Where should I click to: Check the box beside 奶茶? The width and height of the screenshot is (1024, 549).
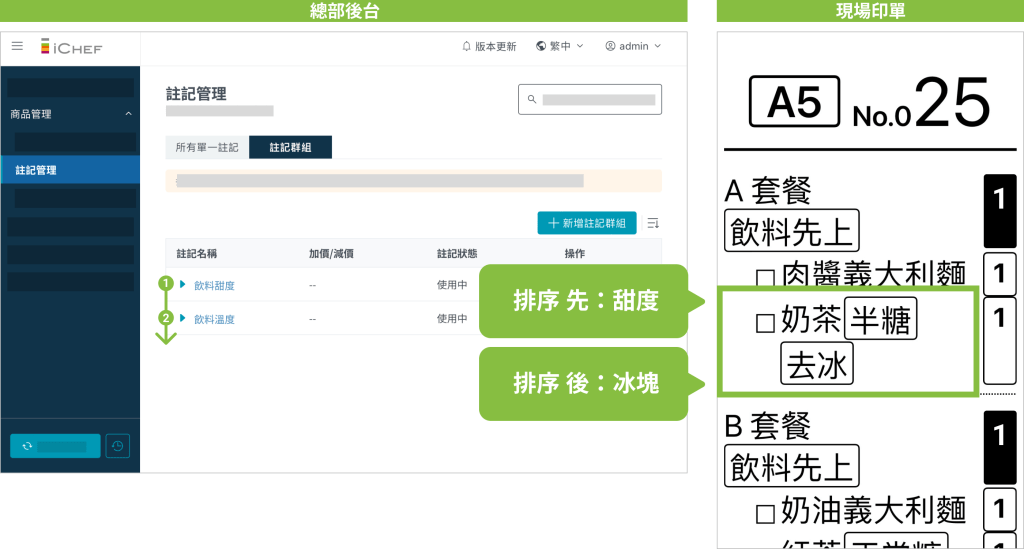[765, 322]
